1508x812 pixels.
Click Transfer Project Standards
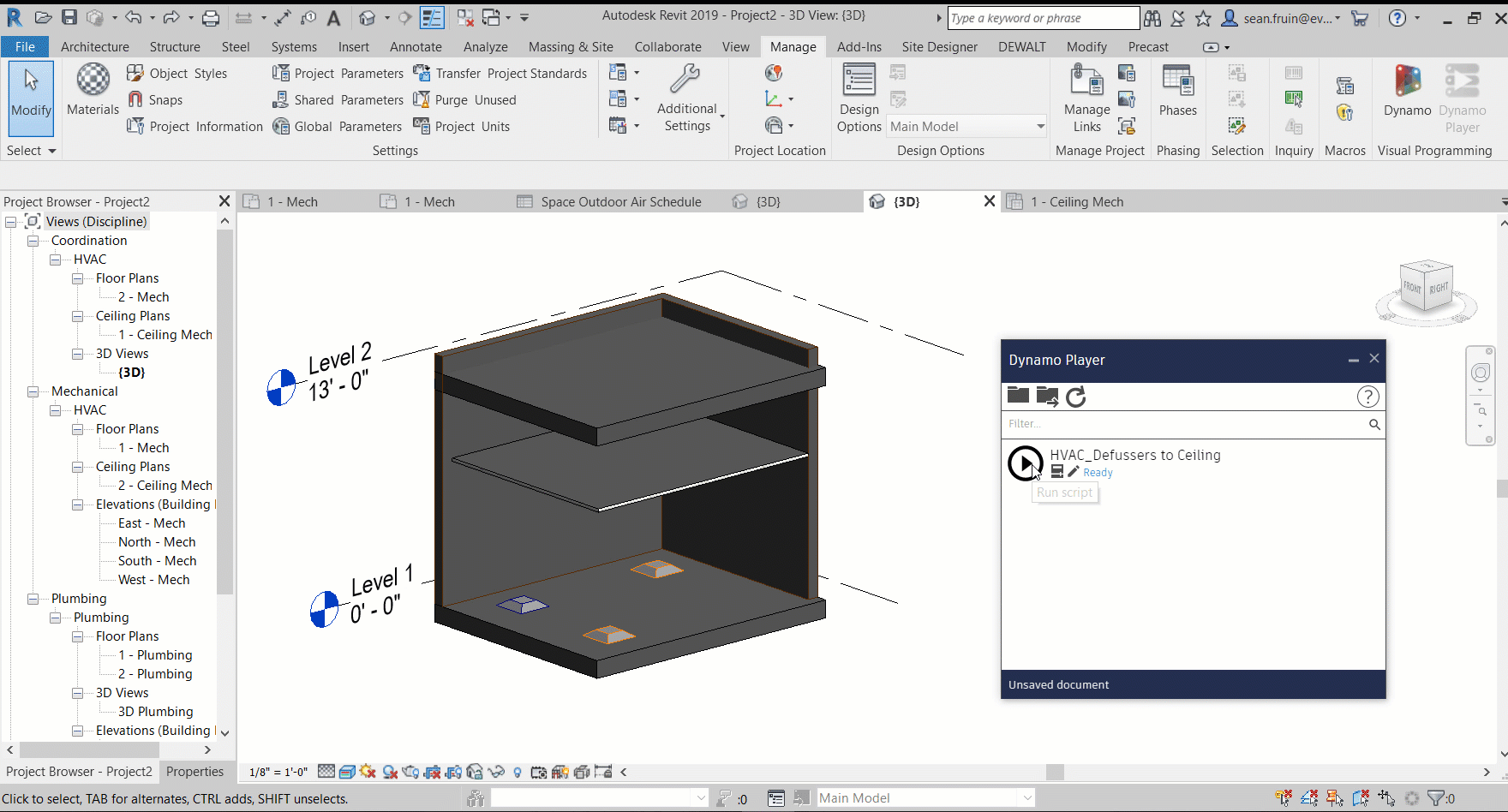coord(500,73)
